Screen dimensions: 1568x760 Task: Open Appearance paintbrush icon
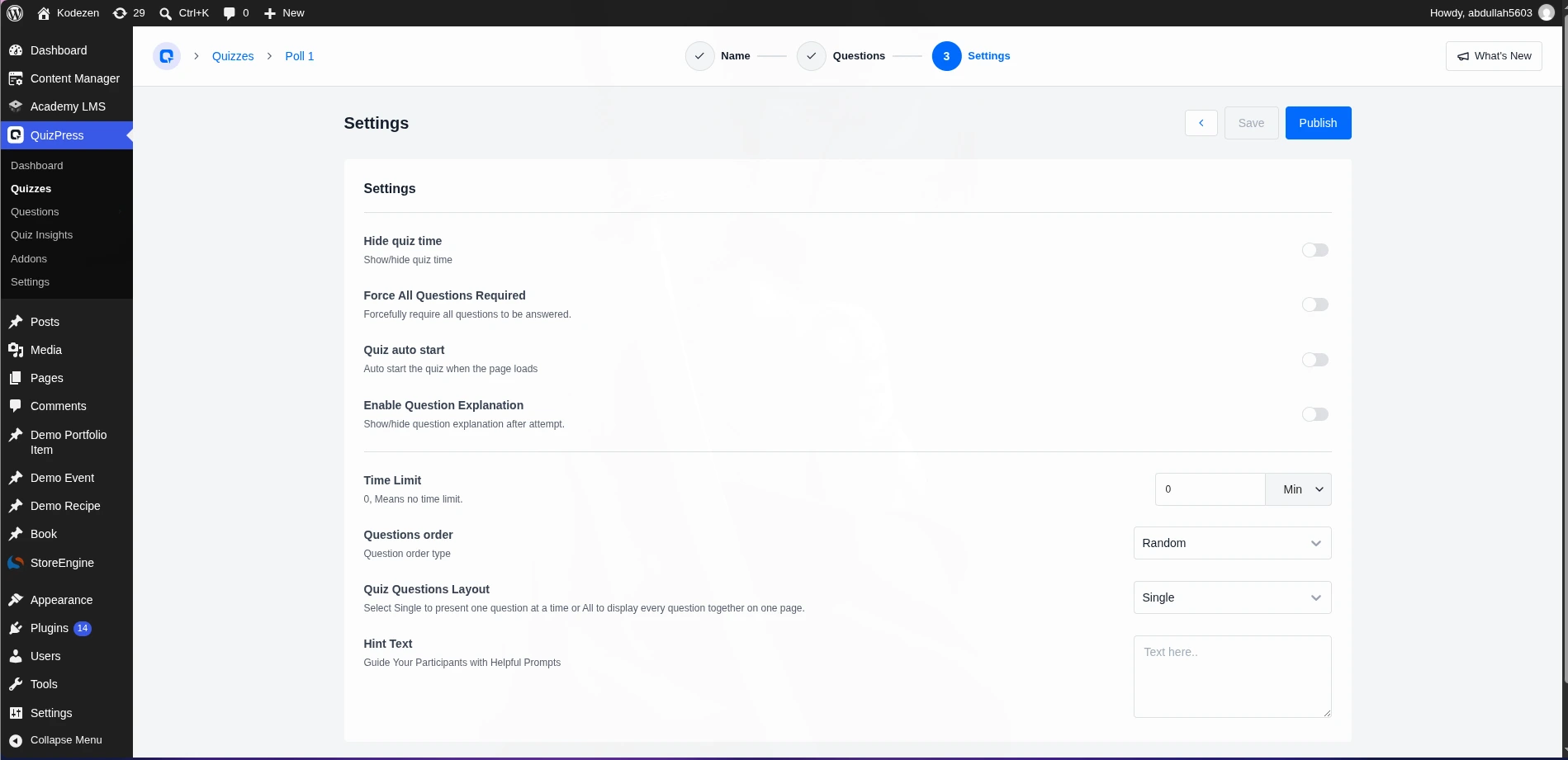point(16,600)
